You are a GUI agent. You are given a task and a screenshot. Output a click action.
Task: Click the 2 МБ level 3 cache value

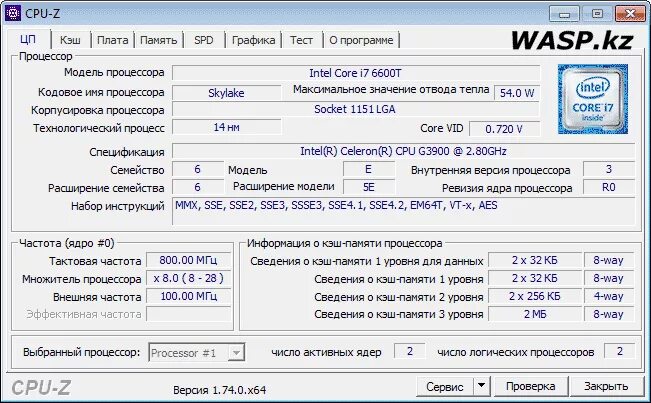click(x=534, y=314)
